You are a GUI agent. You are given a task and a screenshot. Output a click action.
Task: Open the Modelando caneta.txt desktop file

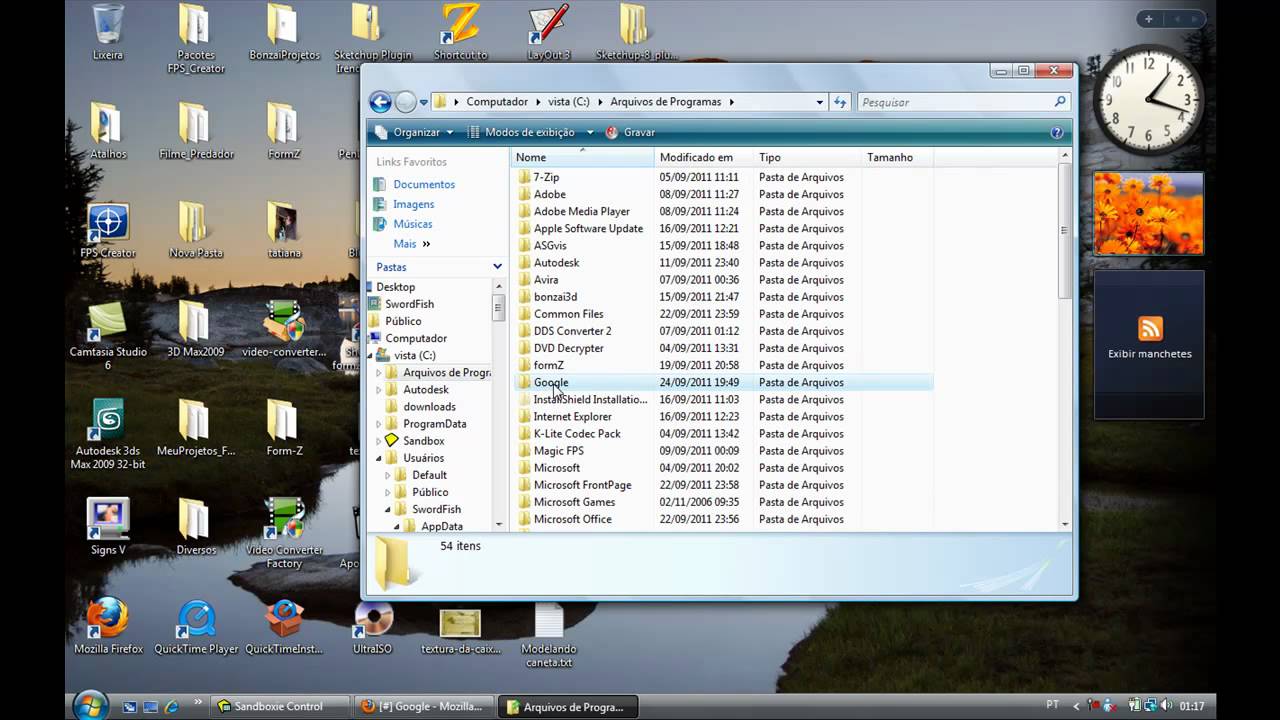click(549, 634)
